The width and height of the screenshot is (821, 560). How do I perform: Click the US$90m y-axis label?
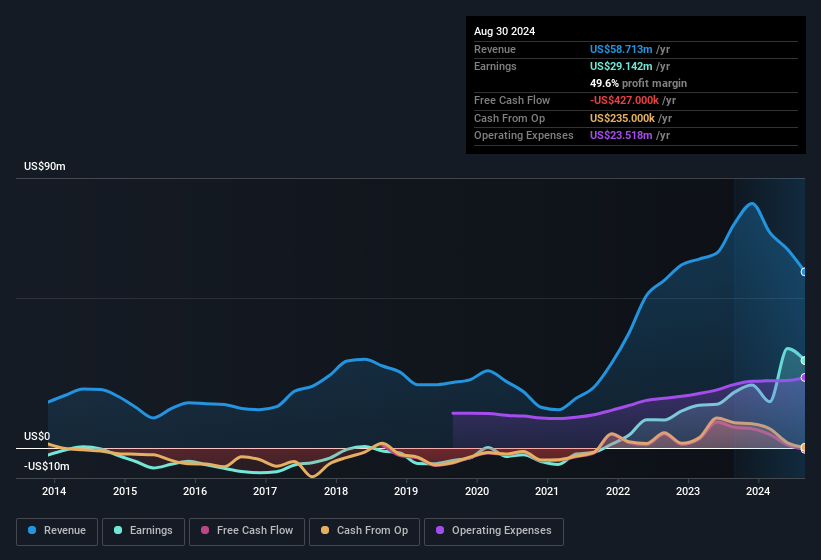point(45,166)
